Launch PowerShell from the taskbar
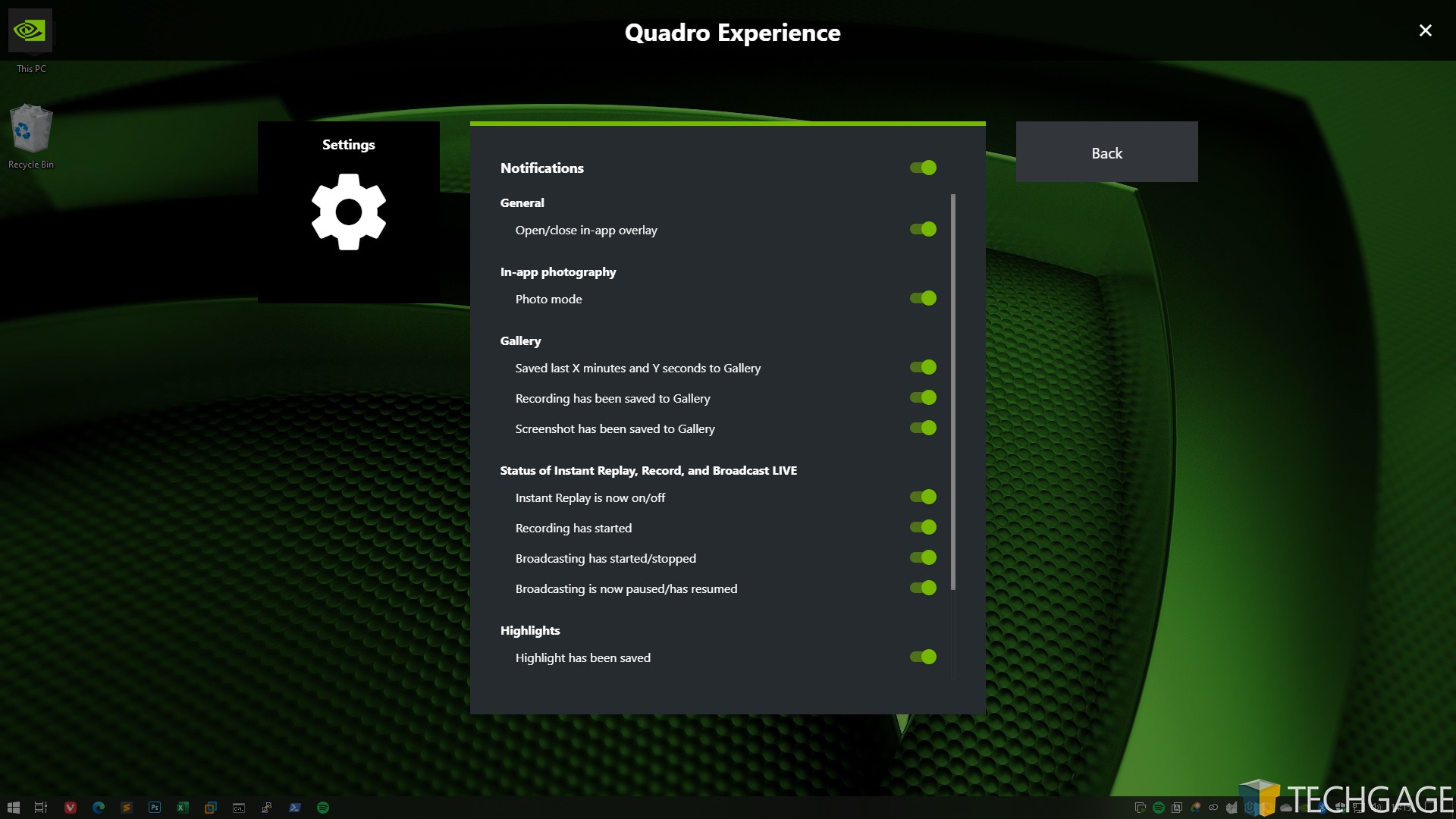 coord(295,808)
